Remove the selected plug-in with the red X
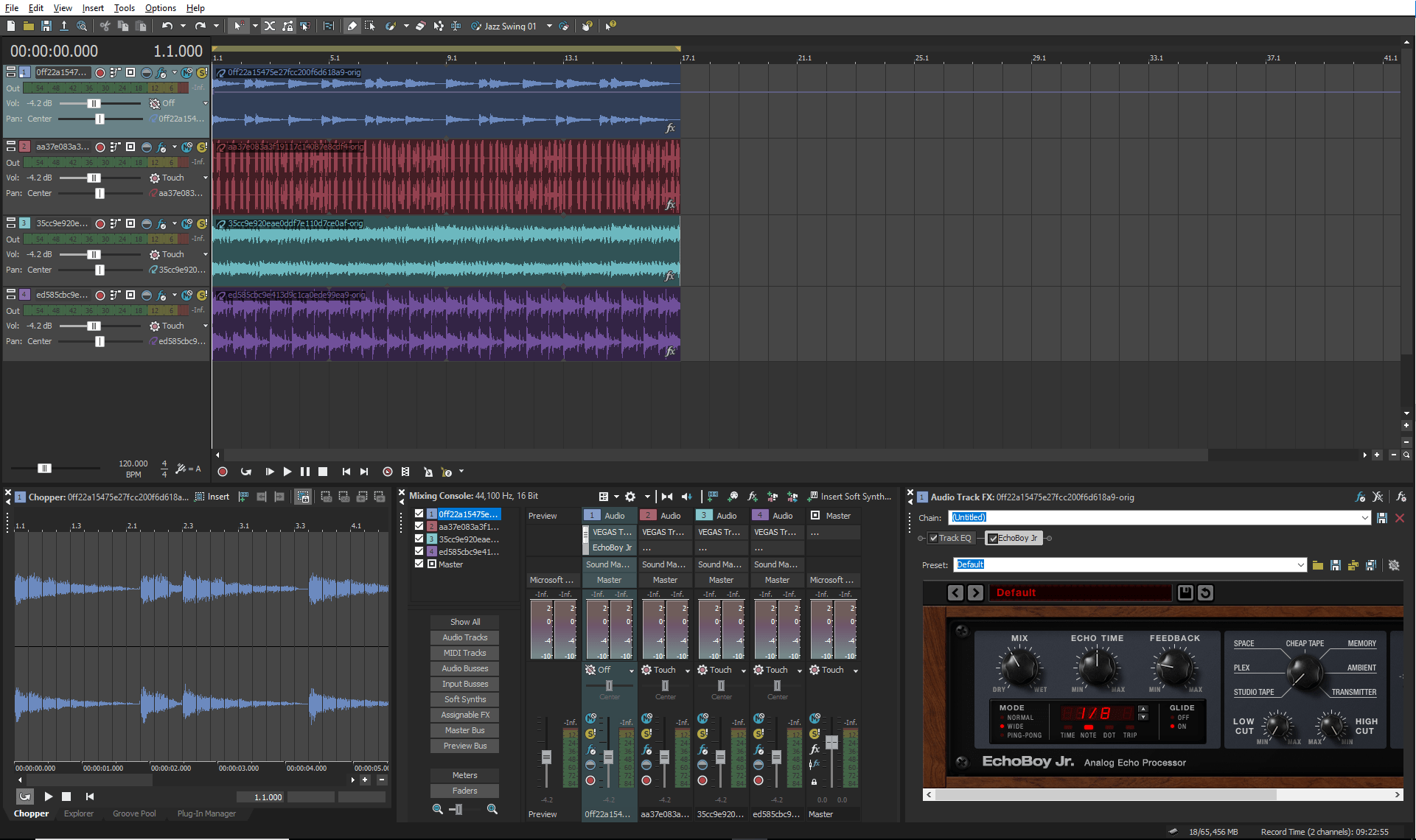 pos(1400,518)
